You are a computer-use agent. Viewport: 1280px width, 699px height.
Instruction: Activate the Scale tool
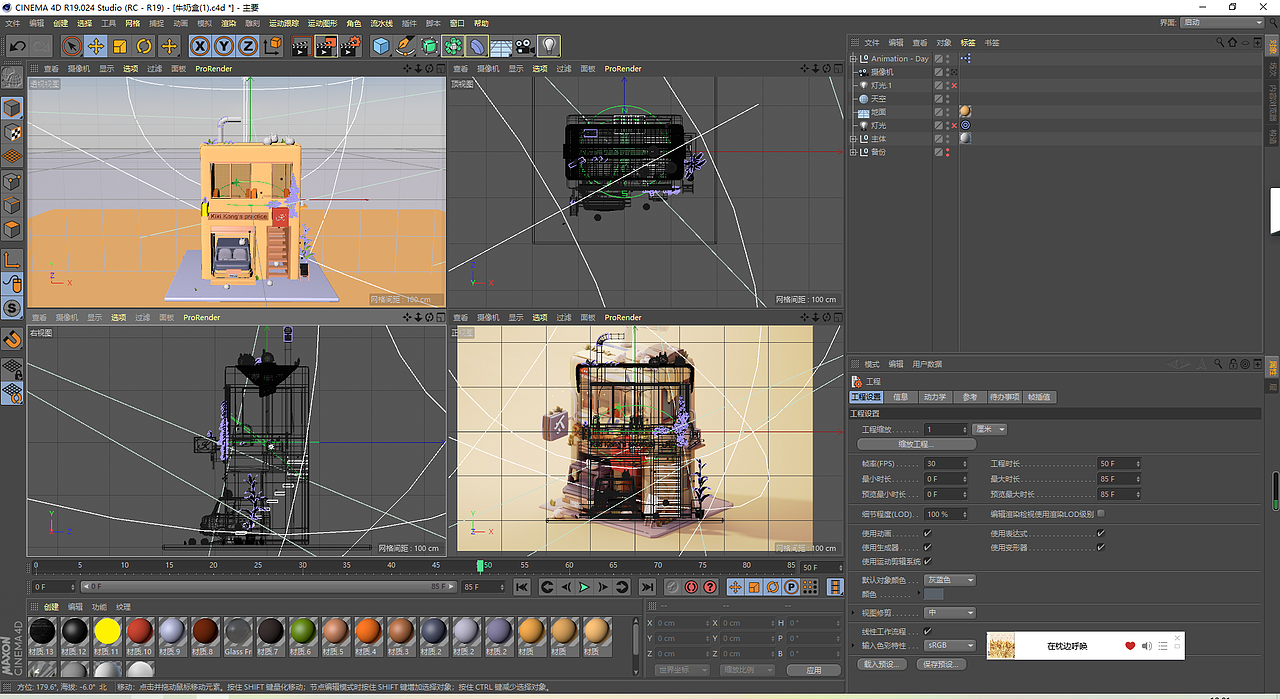pos(120,46)
